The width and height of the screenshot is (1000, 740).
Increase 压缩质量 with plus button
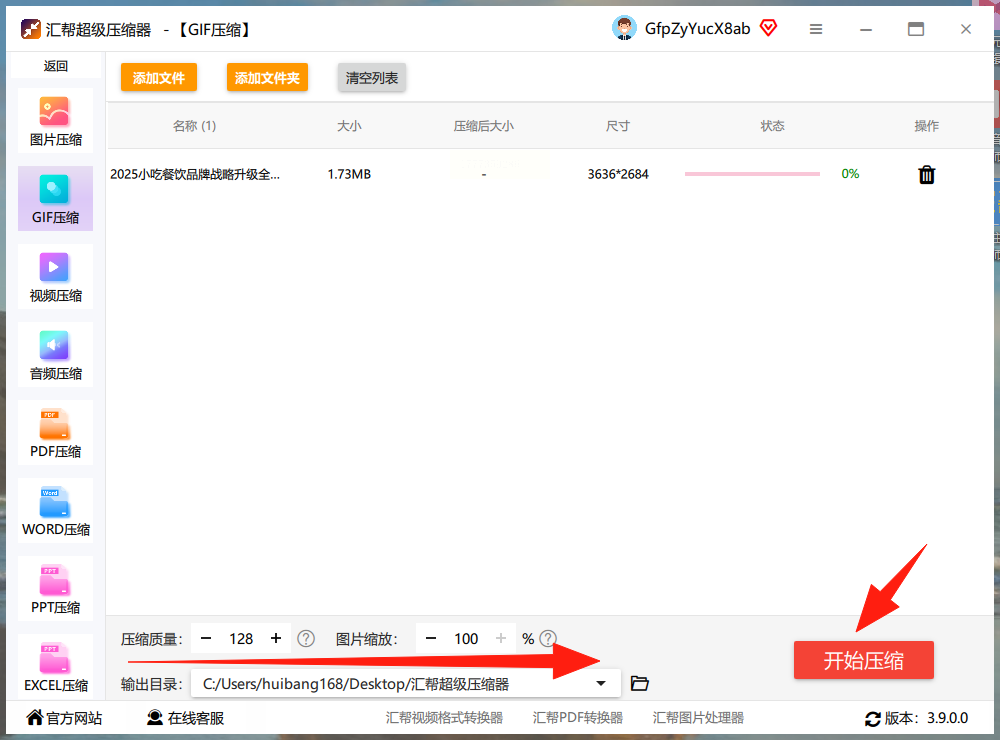tap(276, 639)
